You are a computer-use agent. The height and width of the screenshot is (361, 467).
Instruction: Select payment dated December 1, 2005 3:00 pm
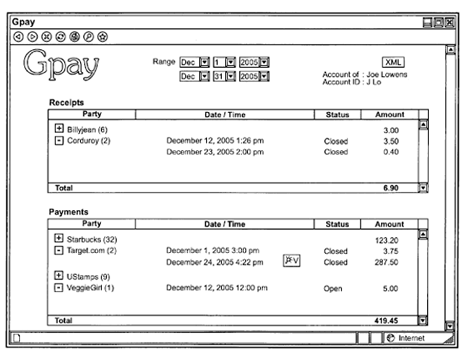213,250
